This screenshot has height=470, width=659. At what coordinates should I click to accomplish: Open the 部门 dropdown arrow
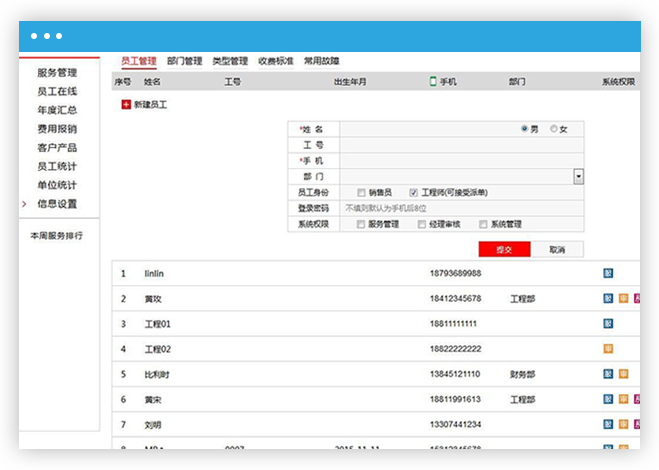578,176
